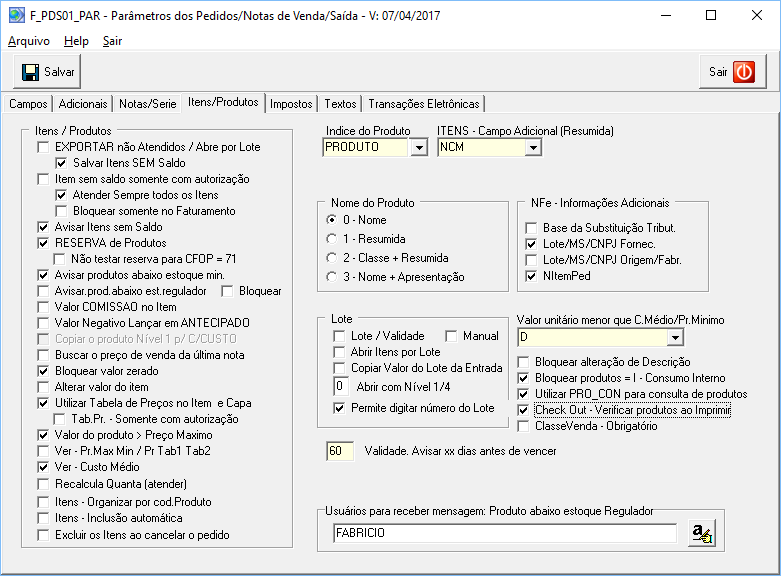Viewport: 781px width, 576px height.
Task: Toggle Check Out - Verificar produtos ao Imprimir
Action: tap(523, 410)
